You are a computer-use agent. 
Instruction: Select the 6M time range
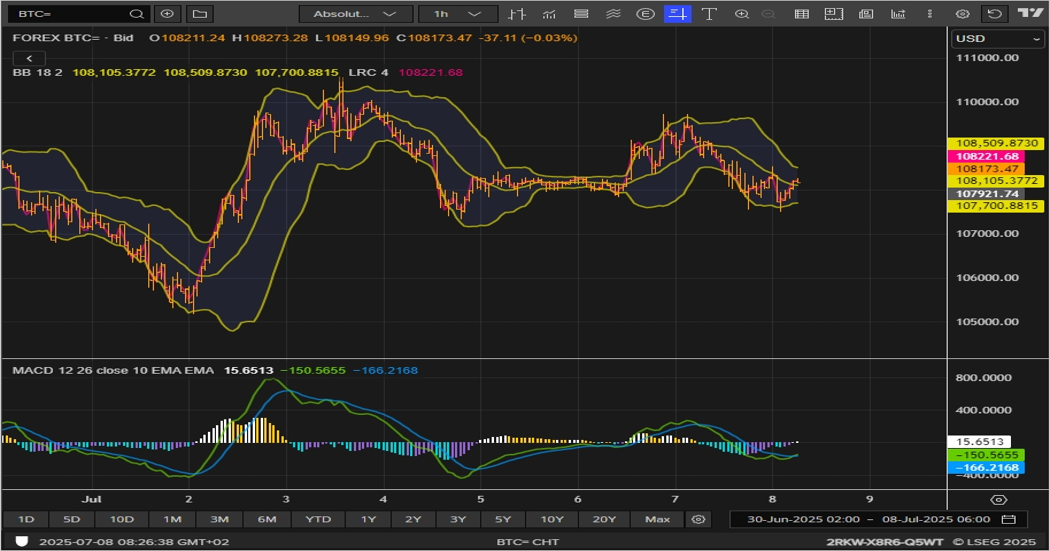267,519
